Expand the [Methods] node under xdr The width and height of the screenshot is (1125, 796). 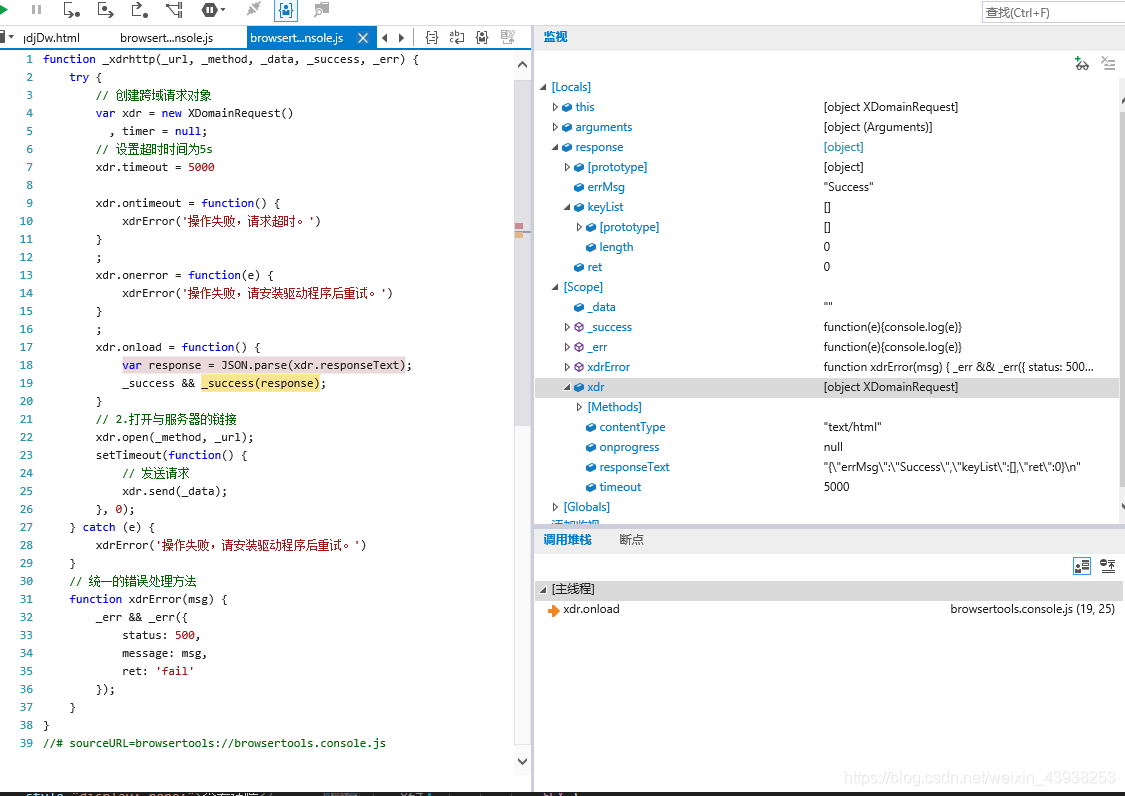(579, 407)
